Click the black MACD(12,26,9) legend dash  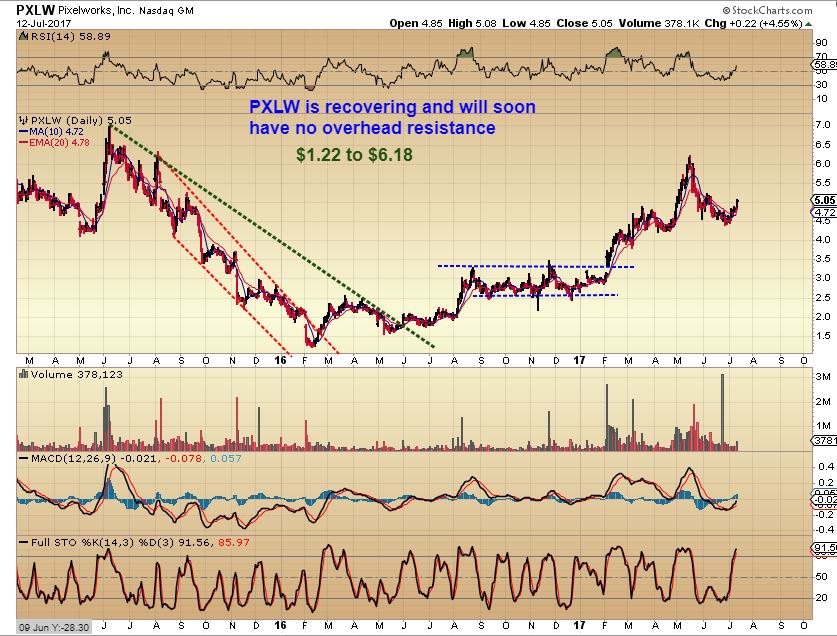[23, 458]
